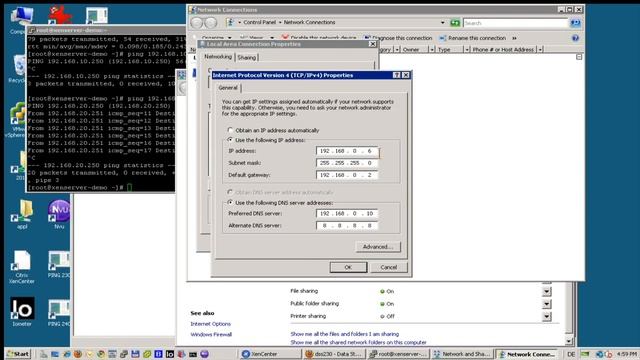Switch to dss230 - Data St... taskbar button
Screen dimensions: 640x360
[x=335, y=354]
